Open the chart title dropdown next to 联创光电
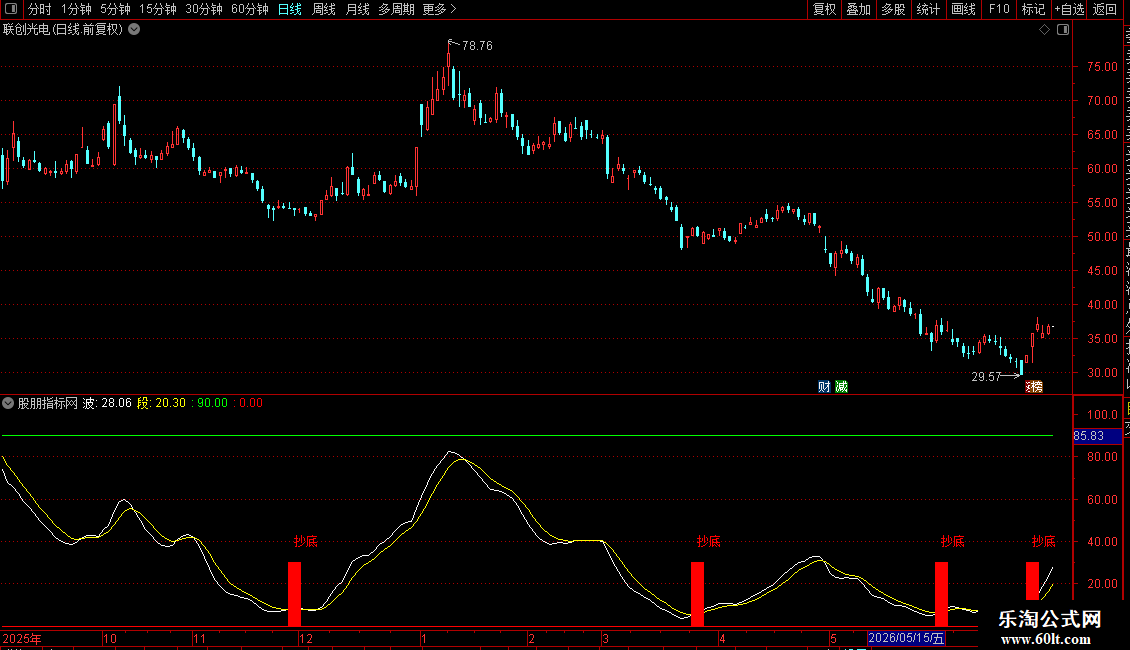 pos(134,30)
